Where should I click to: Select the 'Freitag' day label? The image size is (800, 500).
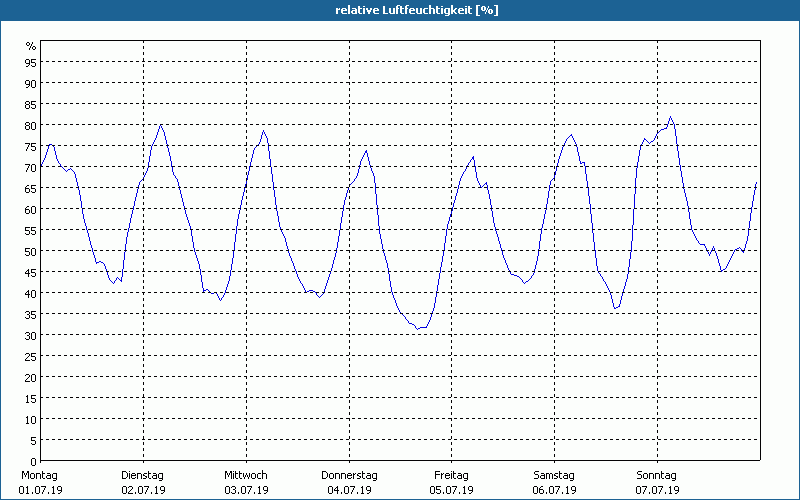(x=451, y=475)
